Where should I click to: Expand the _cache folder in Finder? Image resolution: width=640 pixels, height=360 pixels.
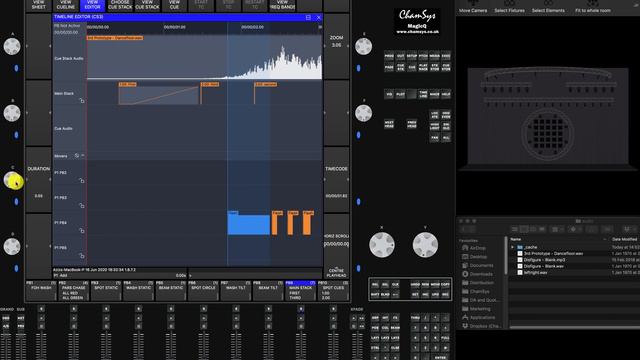(x=513, y=247)
